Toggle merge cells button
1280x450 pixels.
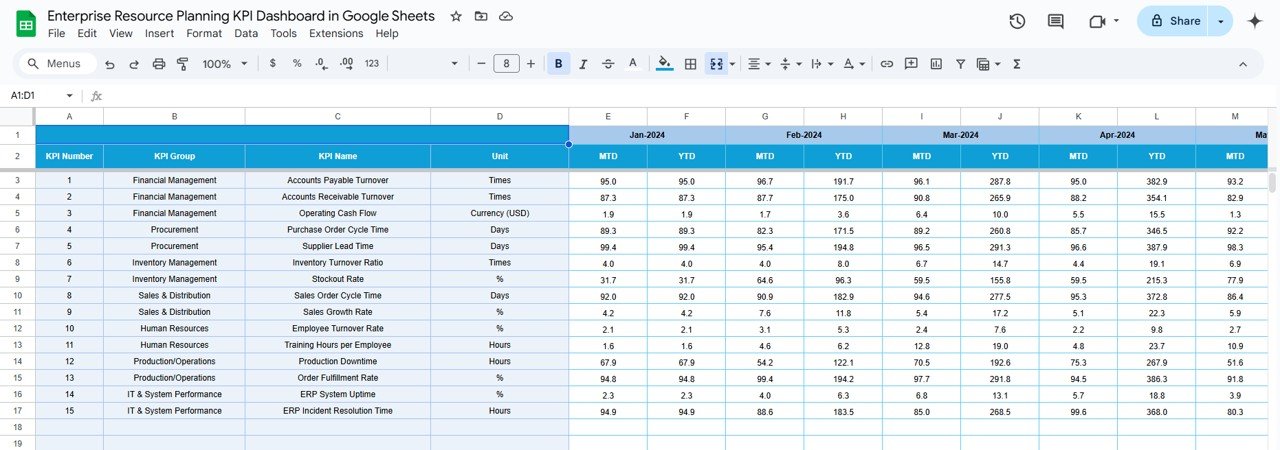[x=716, y=63]
